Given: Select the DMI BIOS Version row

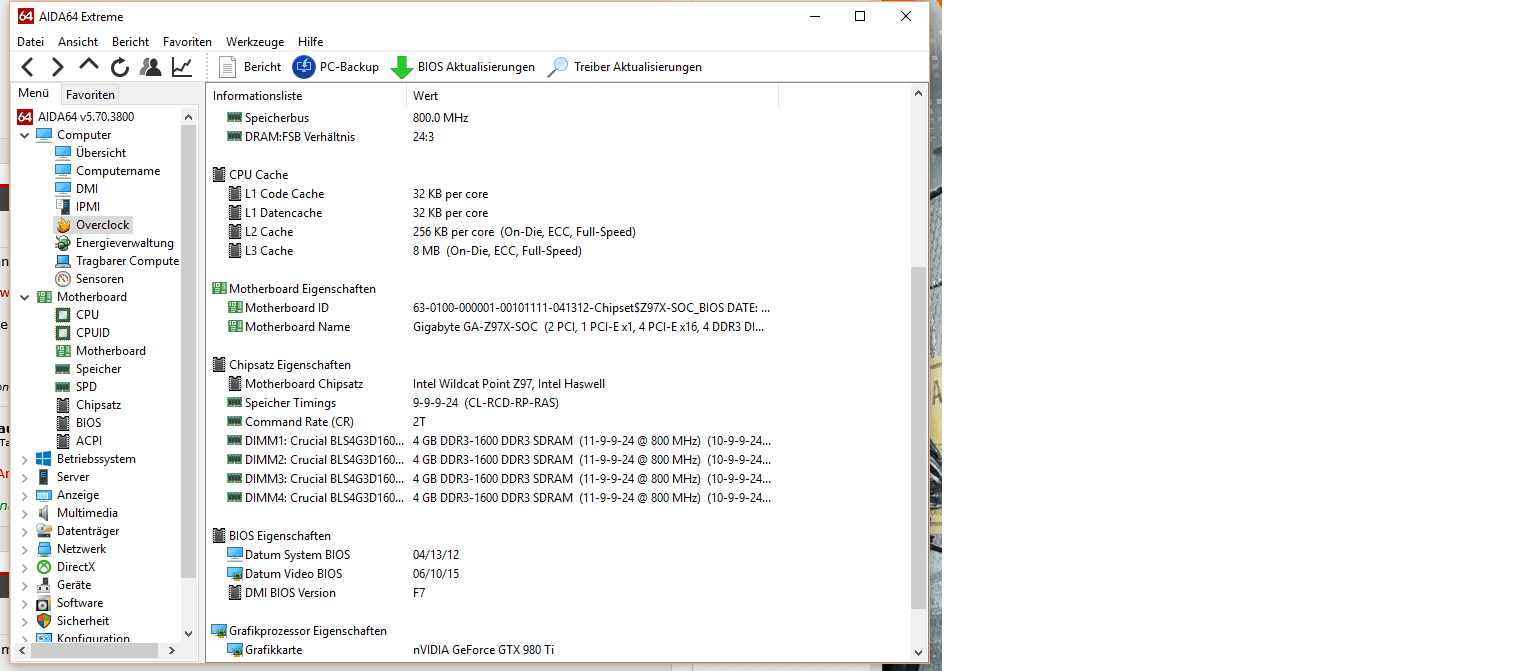Looking at the screenshot, I should coord(490,593).
